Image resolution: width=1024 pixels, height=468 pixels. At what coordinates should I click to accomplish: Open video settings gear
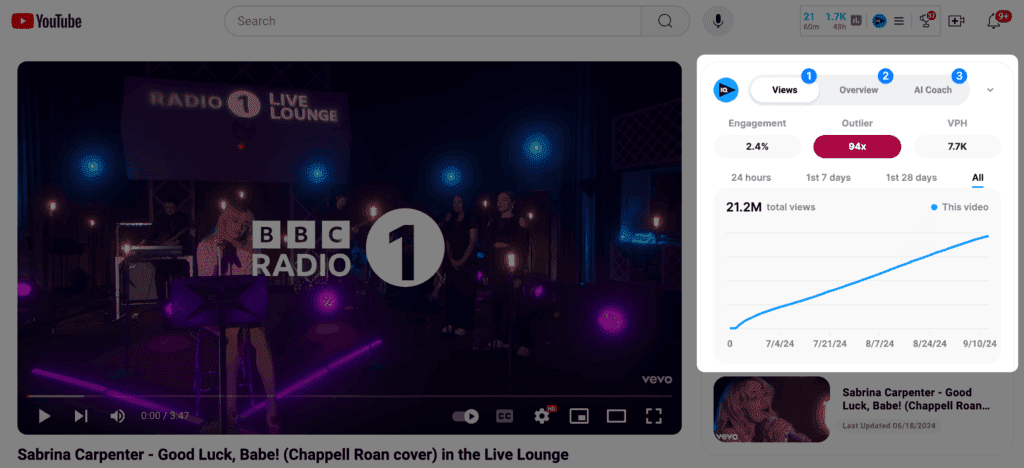tap(542, 416)
